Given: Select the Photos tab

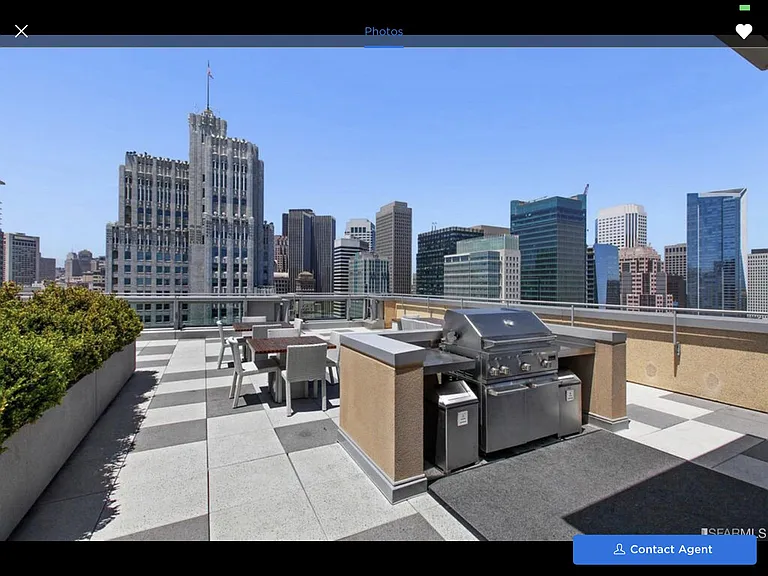Looking at the screenshot, I should [384, 31].
